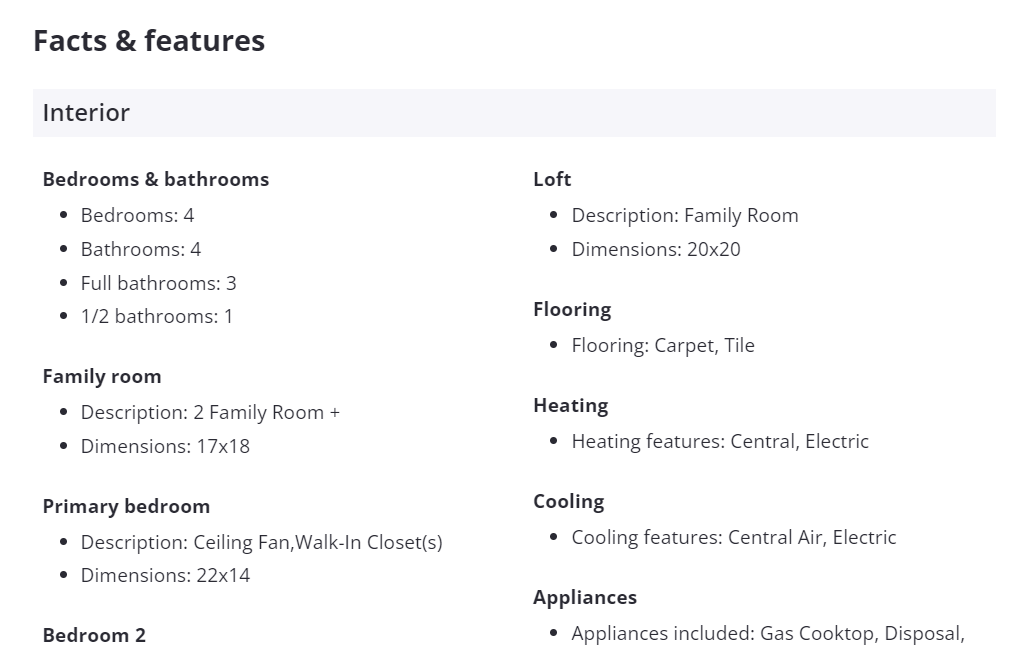This screenshot has width=1014, height=649.
Task: Select the Appliances included list item
Action: point(768,633)
